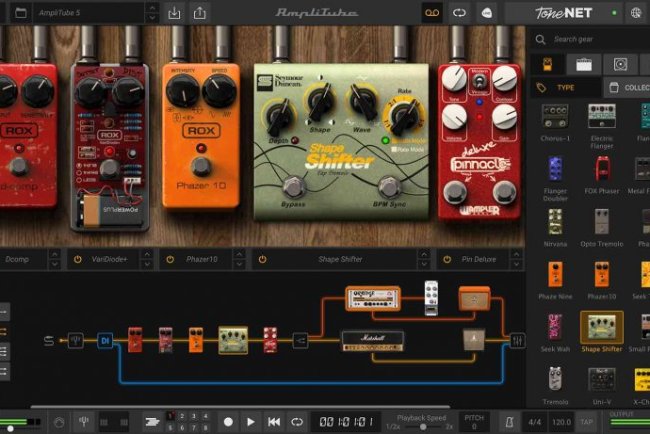Viewport: 650px width, 434px height.
Task: Open the preset browser folder icon
Action: [x=20, y=13]
